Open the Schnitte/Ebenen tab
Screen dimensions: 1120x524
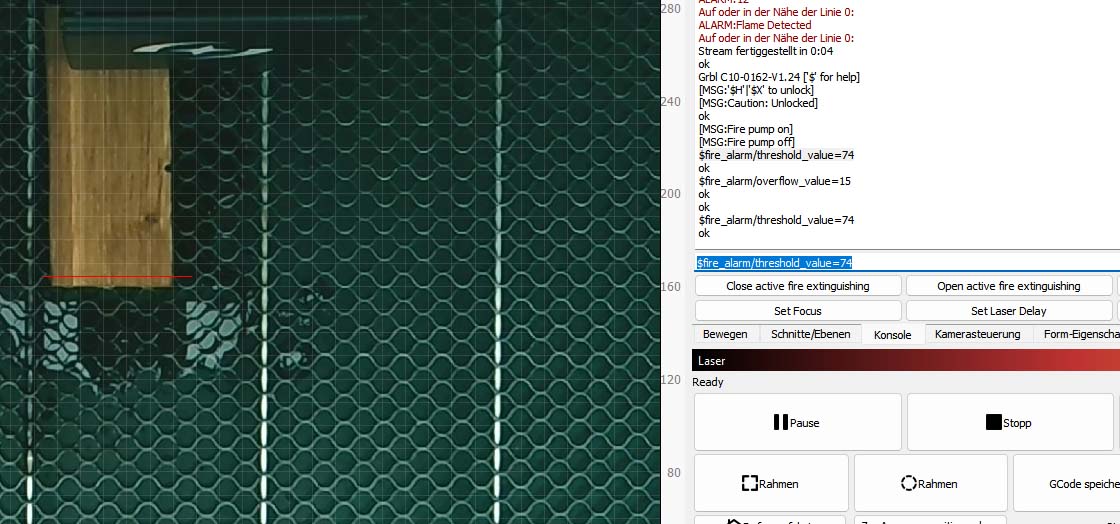click(810, 334)
